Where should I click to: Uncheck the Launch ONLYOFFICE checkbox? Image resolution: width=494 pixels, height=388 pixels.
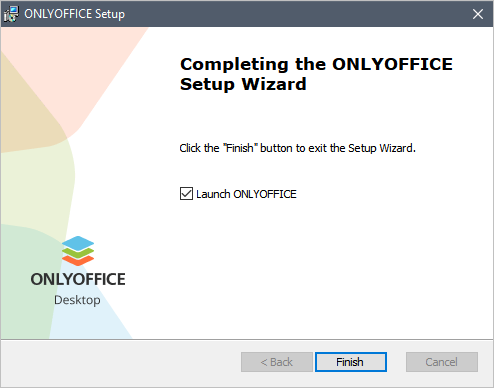click(x=186, y=194)
